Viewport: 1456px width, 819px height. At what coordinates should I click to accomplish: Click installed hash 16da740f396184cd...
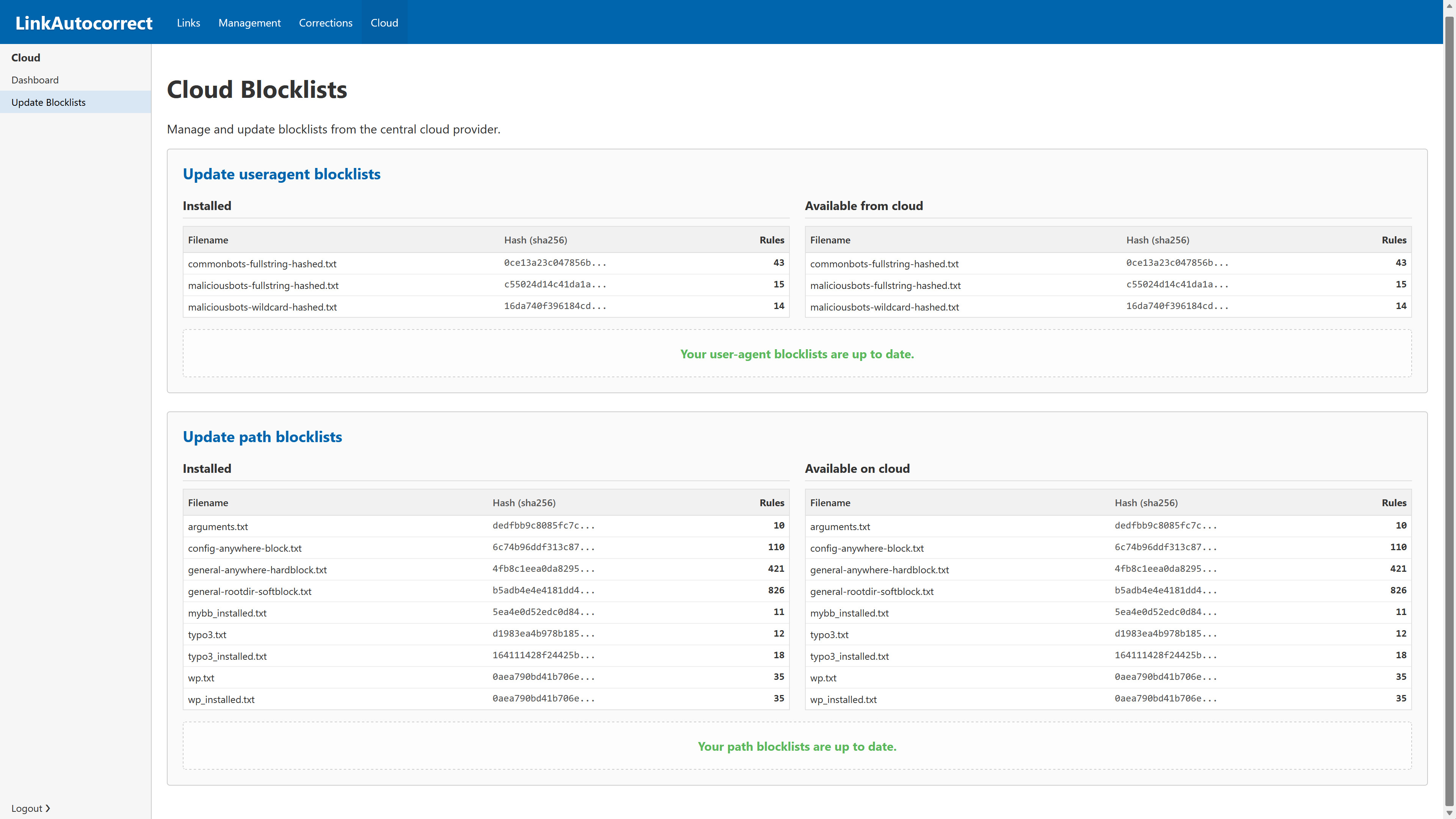click(555, 306)
